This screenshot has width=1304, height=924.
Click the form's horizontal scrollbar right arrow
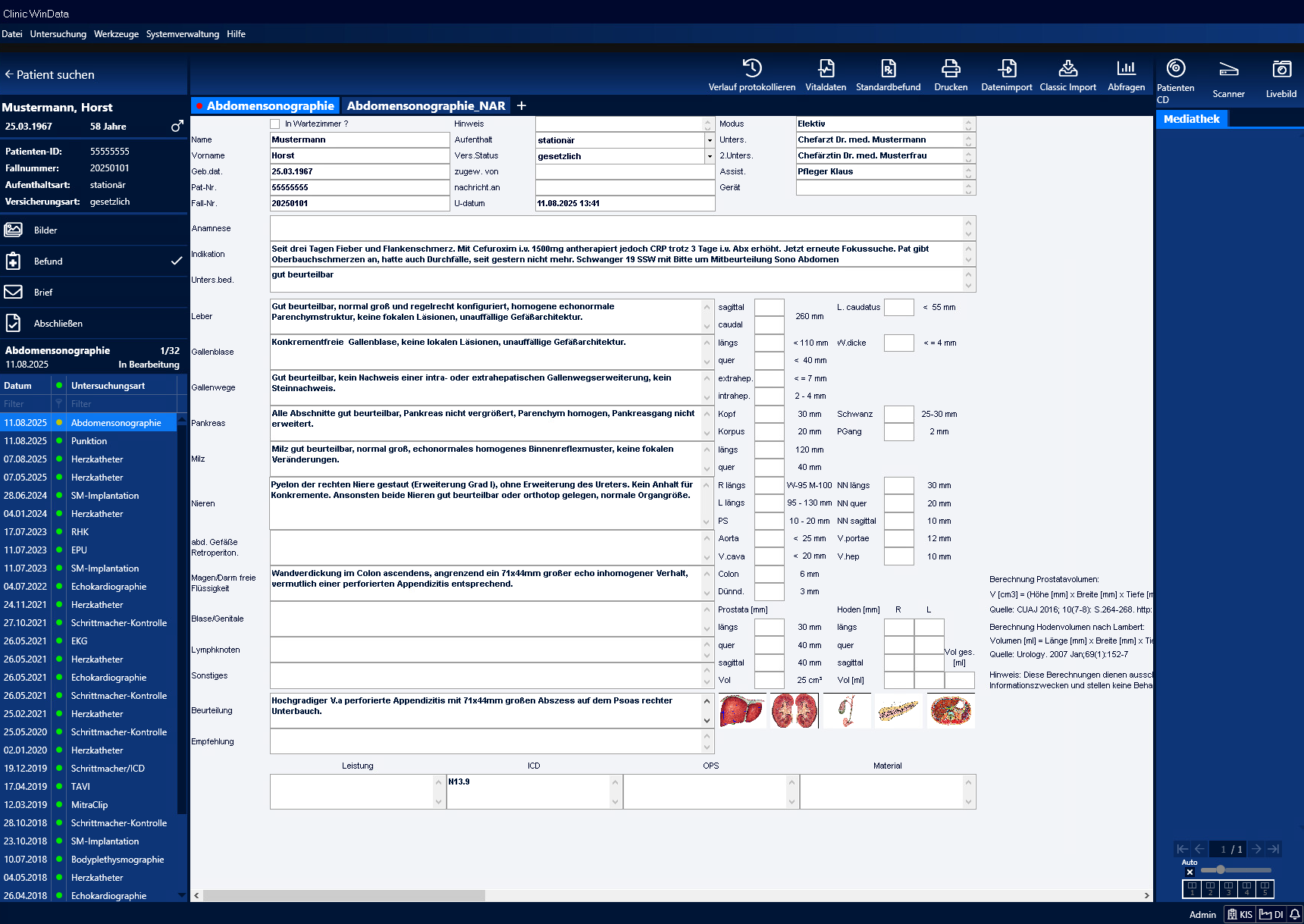click(x=1146, y=895)
